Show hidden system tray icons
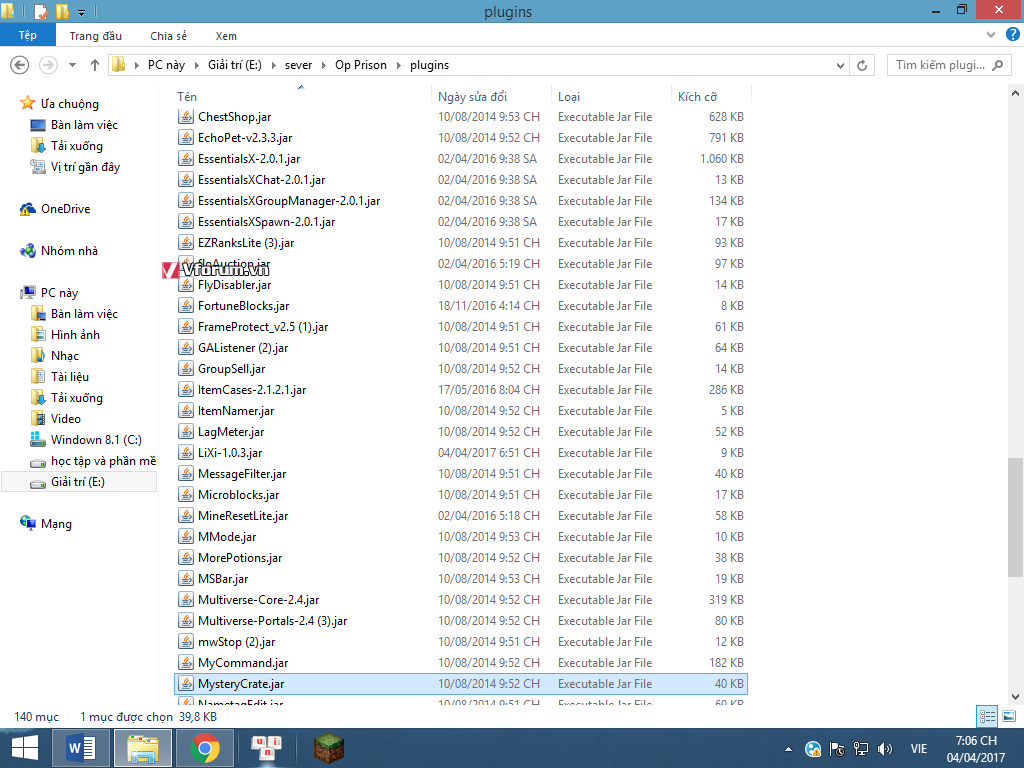Viewport: 1024px width, 768px height. tap(788, 749)
